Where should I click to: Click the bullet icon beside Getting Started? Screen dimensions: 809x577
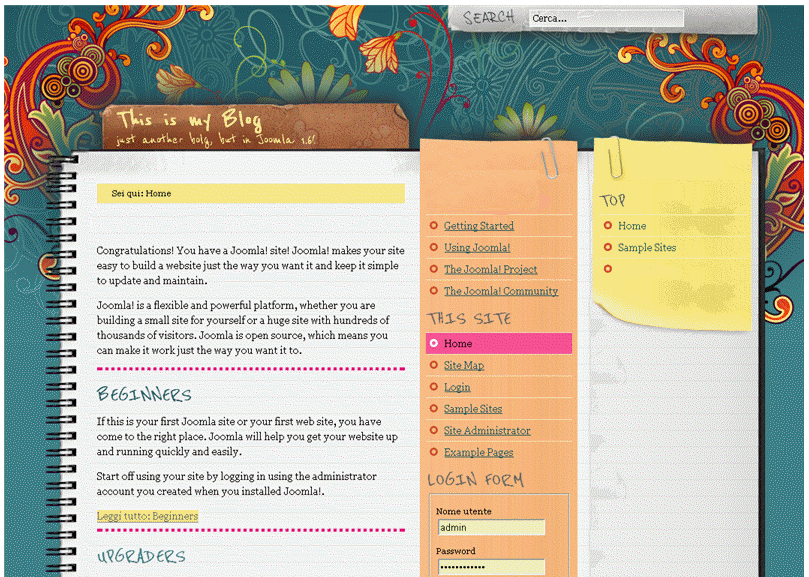[433, 226]
